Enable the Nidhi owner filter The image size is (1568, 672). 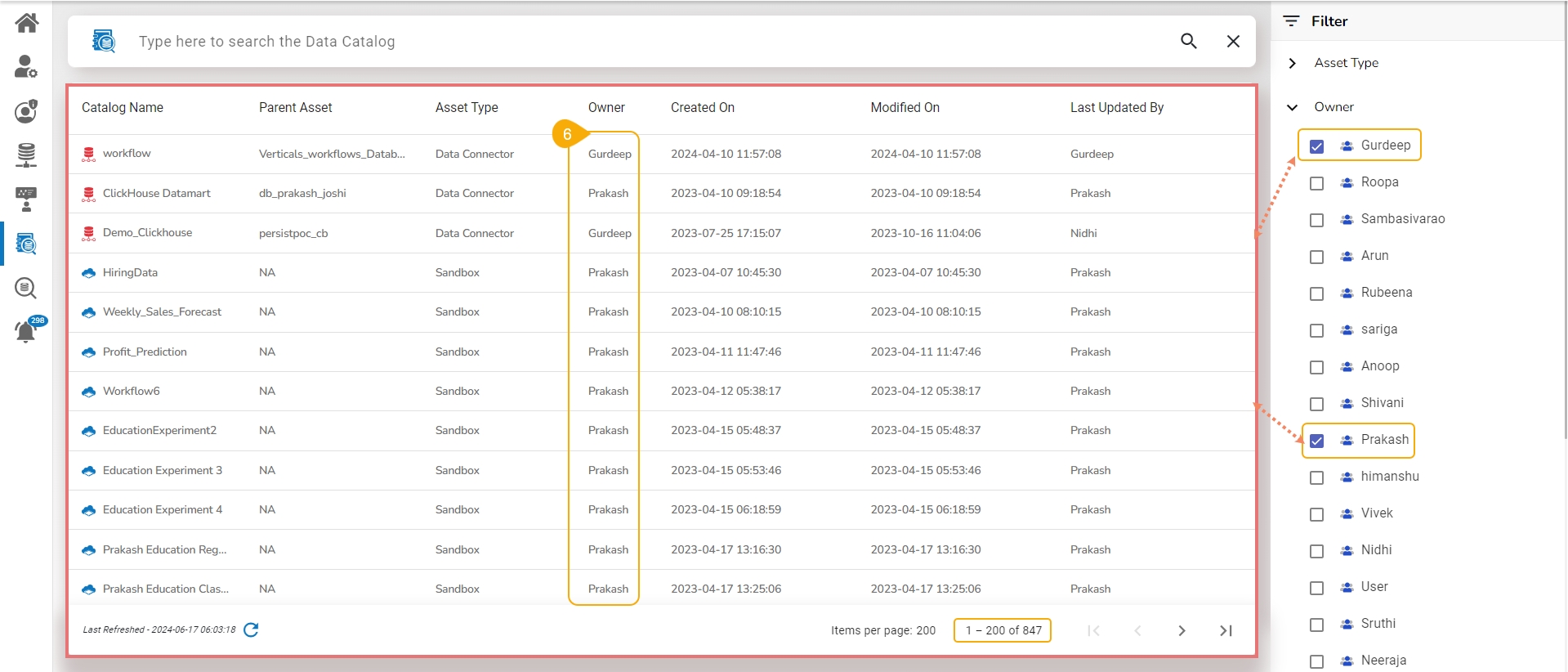1316,551
